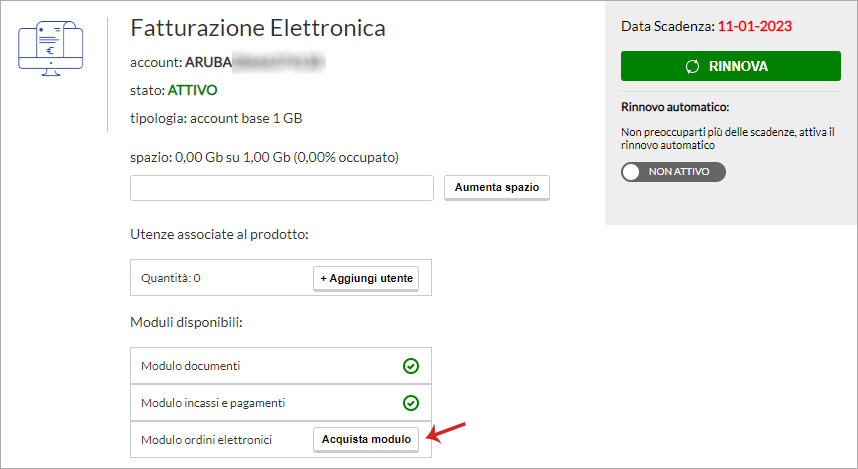This screenshot has width=858, height=469.
Task: Click the Fatturazione Elettronica heading
Action: [x=258, y=28]
